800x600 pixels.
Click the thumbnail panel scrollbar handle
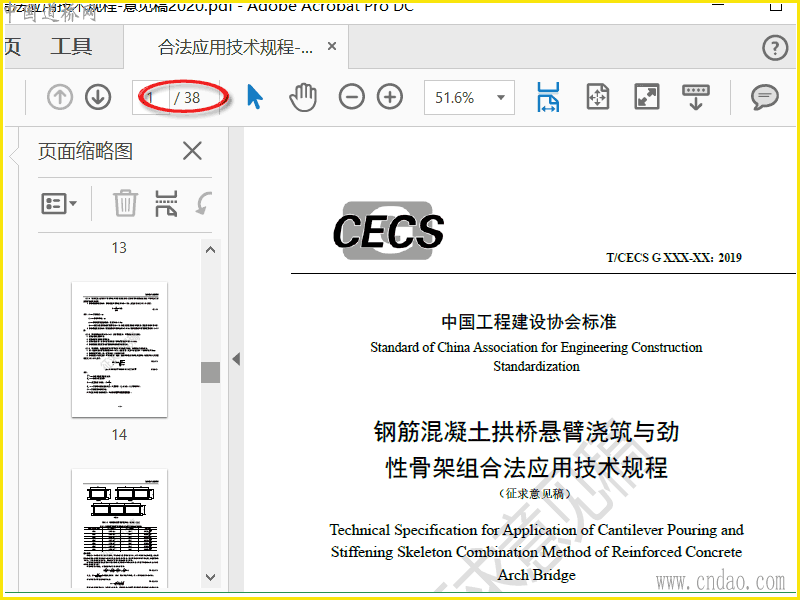pyautogui.click(x=210, y=372)
